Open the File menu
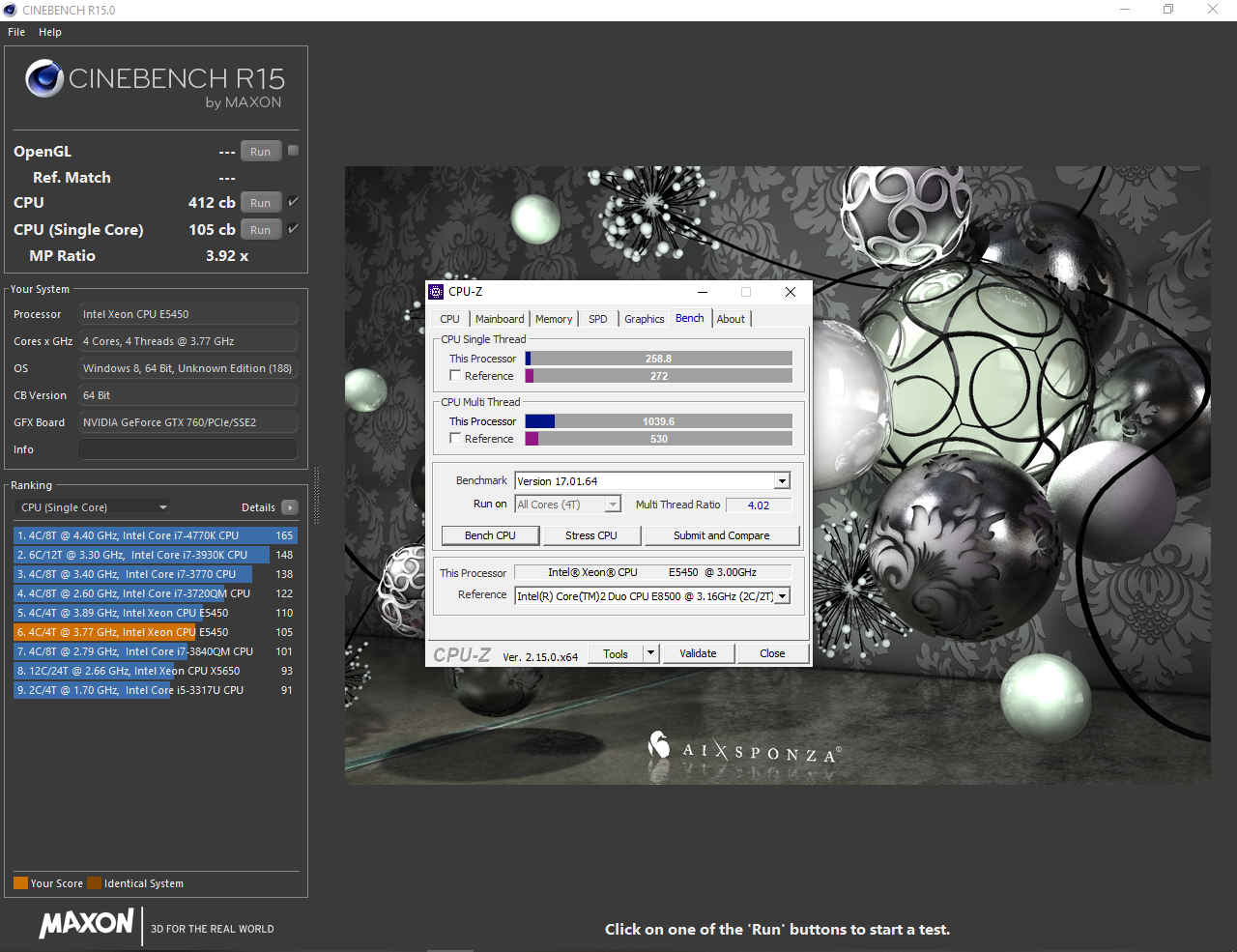The height and width of the screenshot is (952, 1237). tap(16, 32)
